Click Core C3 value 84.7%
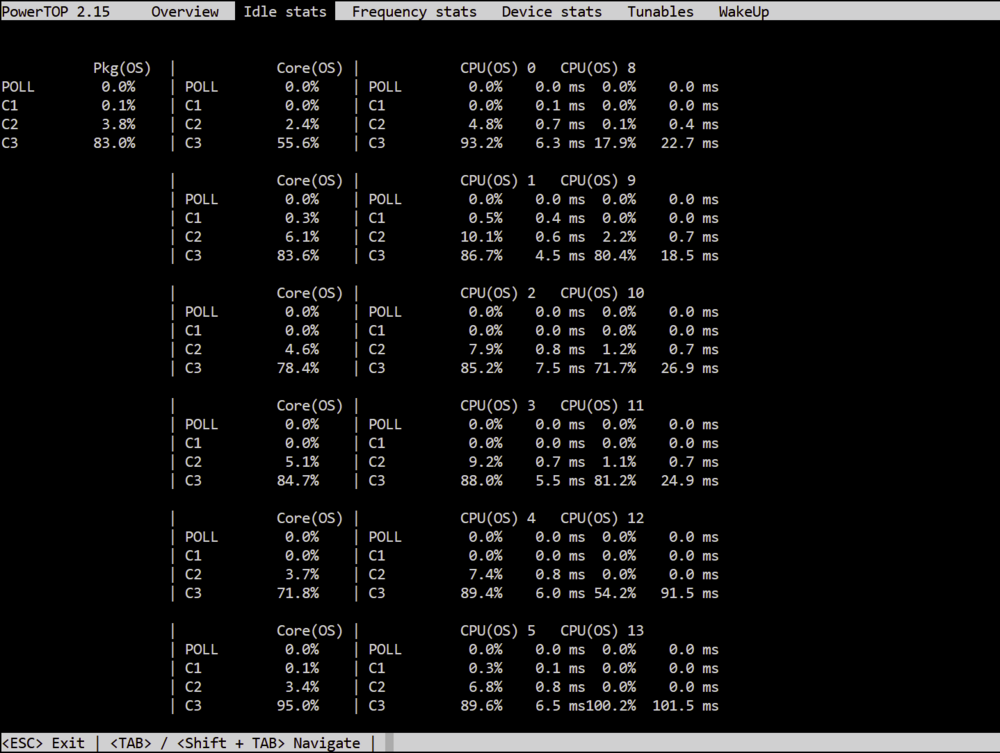This screenshot has height=753, width=1000. tap(298, 481)
